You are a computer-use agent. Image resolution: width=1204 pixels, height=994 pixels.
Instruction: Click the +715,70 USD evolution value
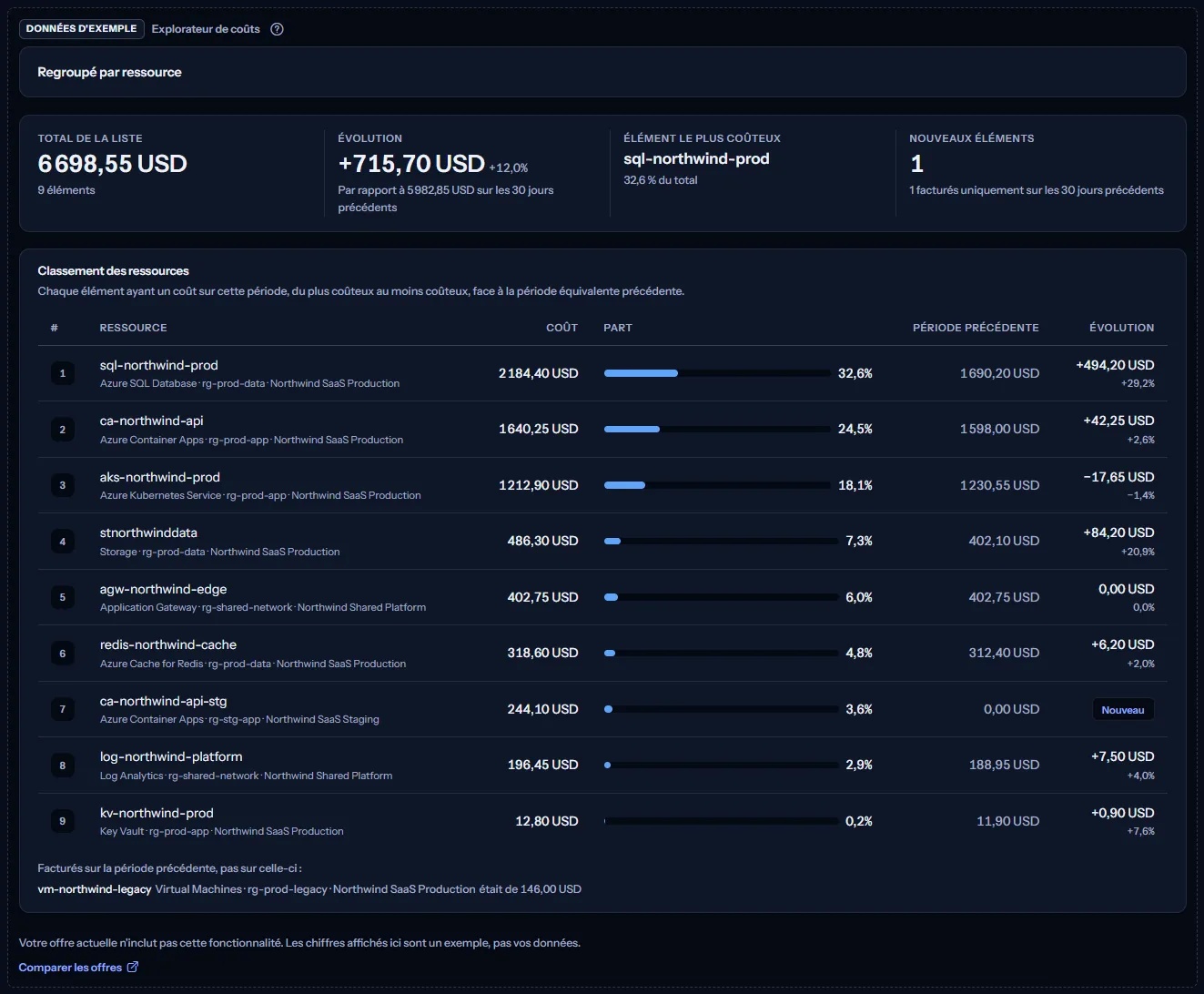coord(411,164)
